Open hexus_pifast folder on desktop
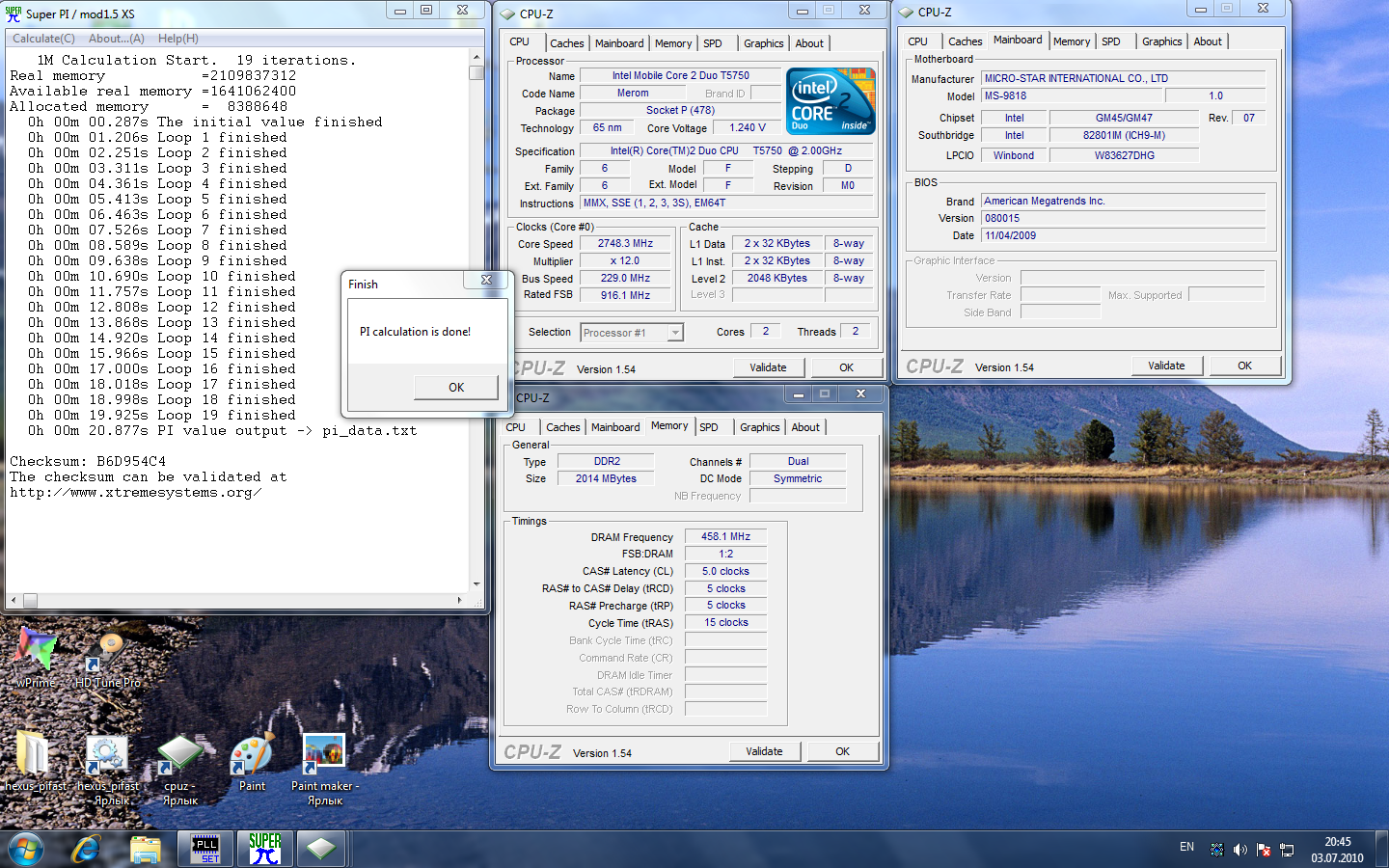The image size is (1389, 868). coord(35,762)
